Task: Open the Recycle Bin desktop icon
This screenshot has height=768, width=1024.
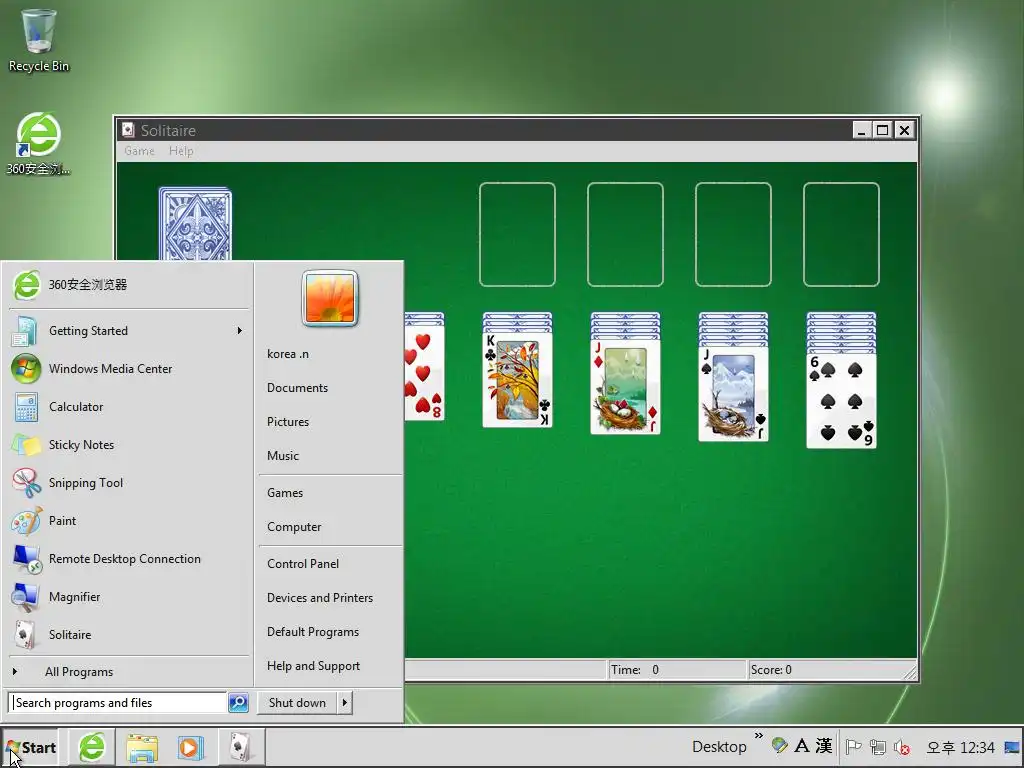Action: coord(39,40)
